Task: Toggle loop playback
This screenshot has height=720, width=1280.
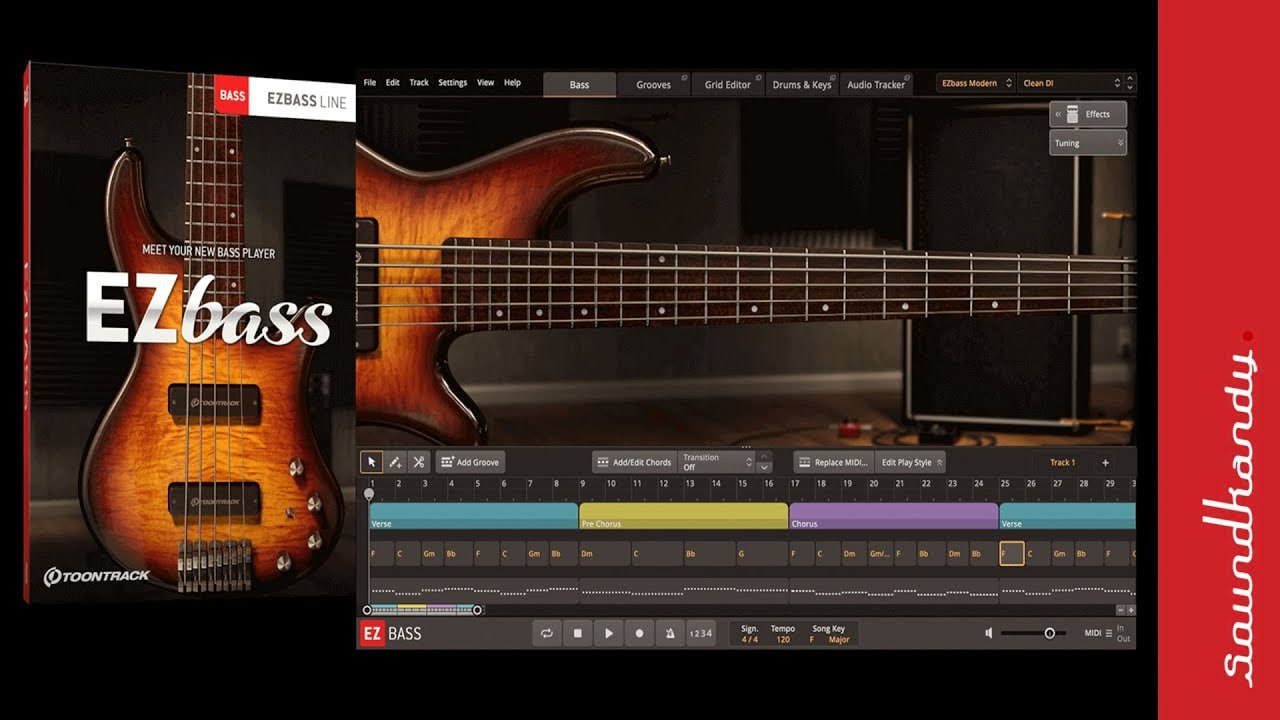Action: click(547, 633)
